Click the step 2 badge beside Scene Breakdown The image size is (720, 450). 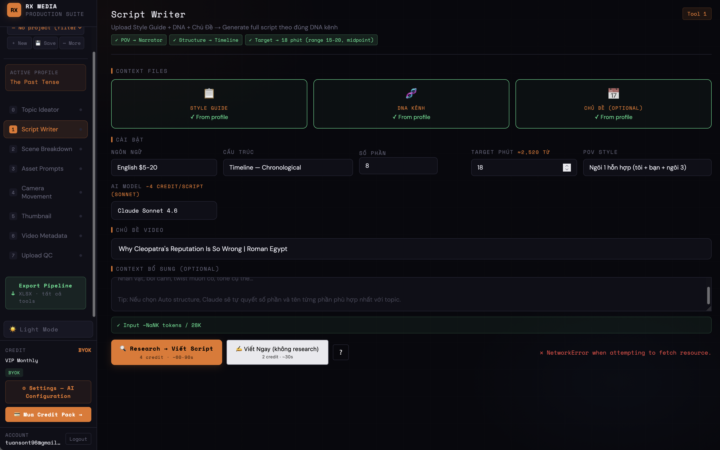coord(13,149)
